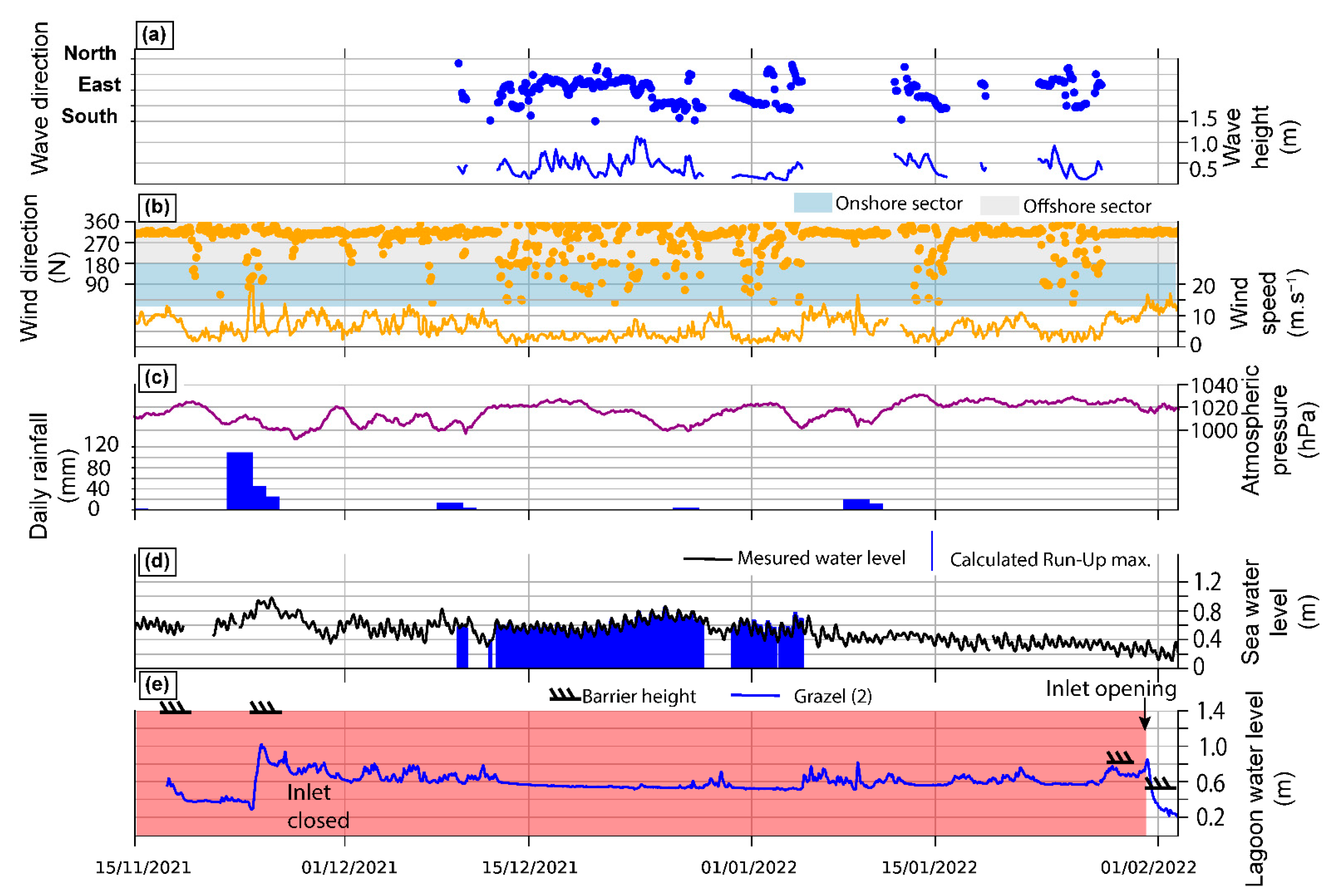Click the panel (a) label box

click(155, 35)
